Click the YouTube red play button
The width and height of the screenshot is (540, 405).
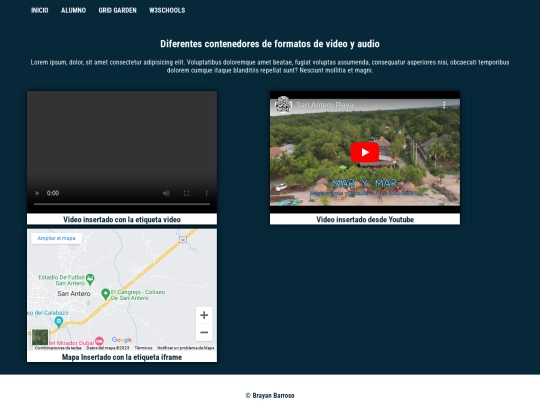coord(365,152)
